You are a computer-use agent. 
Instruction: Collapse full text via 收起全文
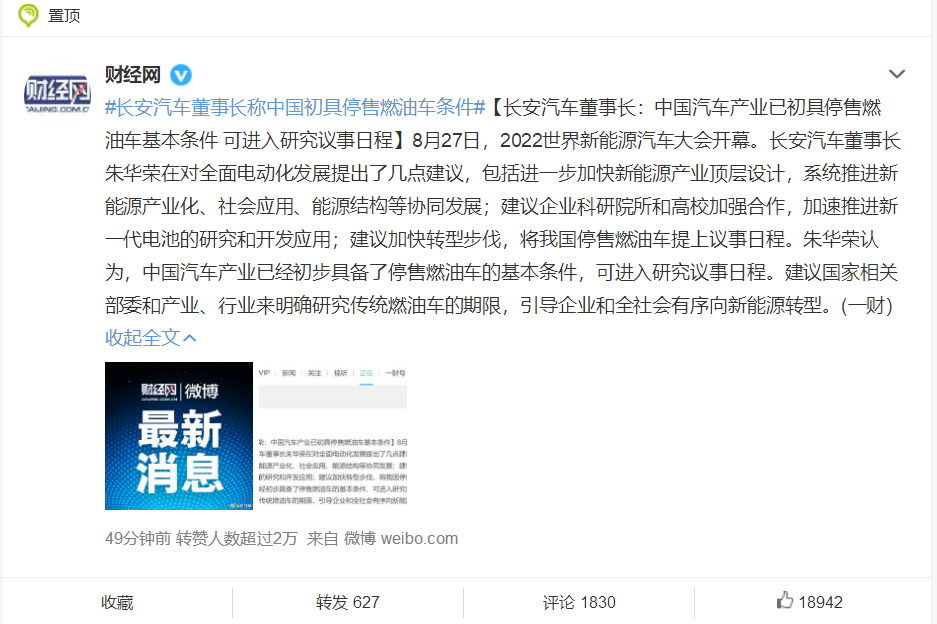point(142,338)
